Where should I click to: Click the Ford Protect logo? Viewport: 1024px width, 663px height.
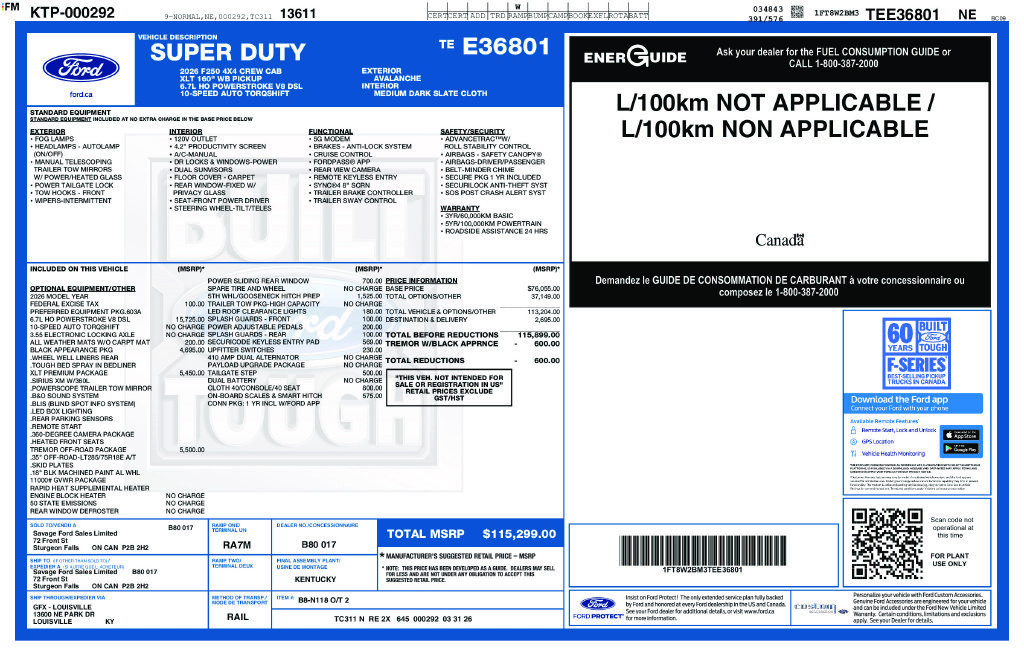[x=598, y=608]
